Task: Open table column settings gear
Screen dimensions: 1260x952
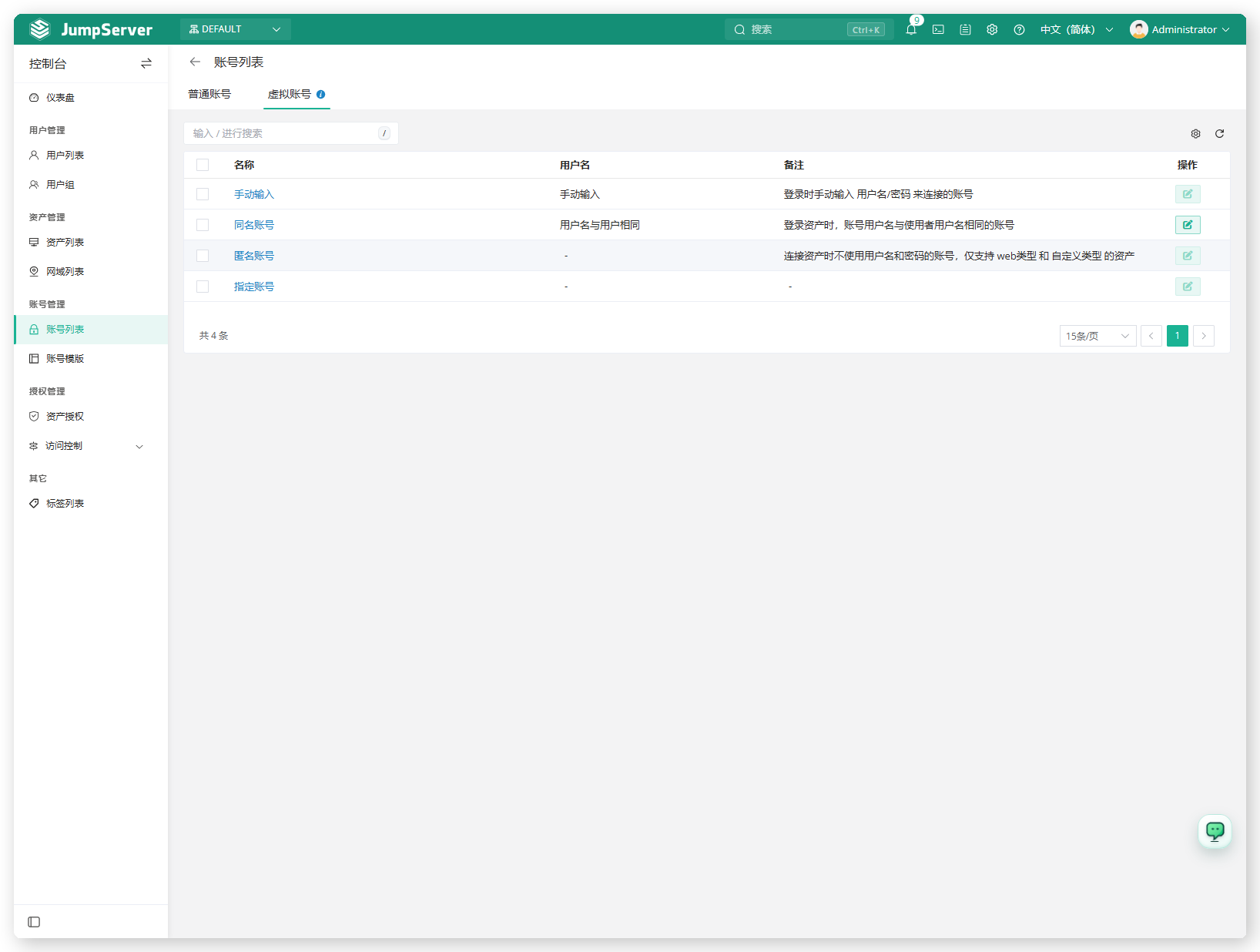Action: click(1195, 133)
